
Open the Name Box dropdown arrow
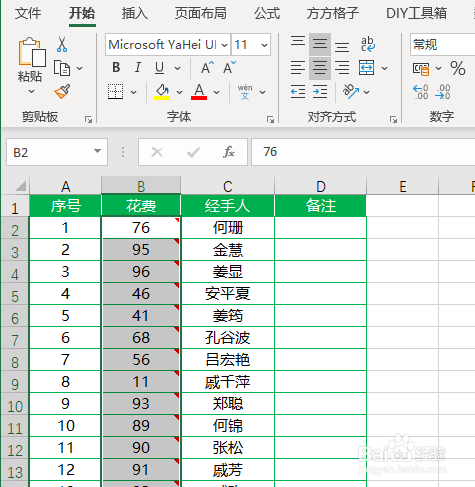(x=97, y=151)
